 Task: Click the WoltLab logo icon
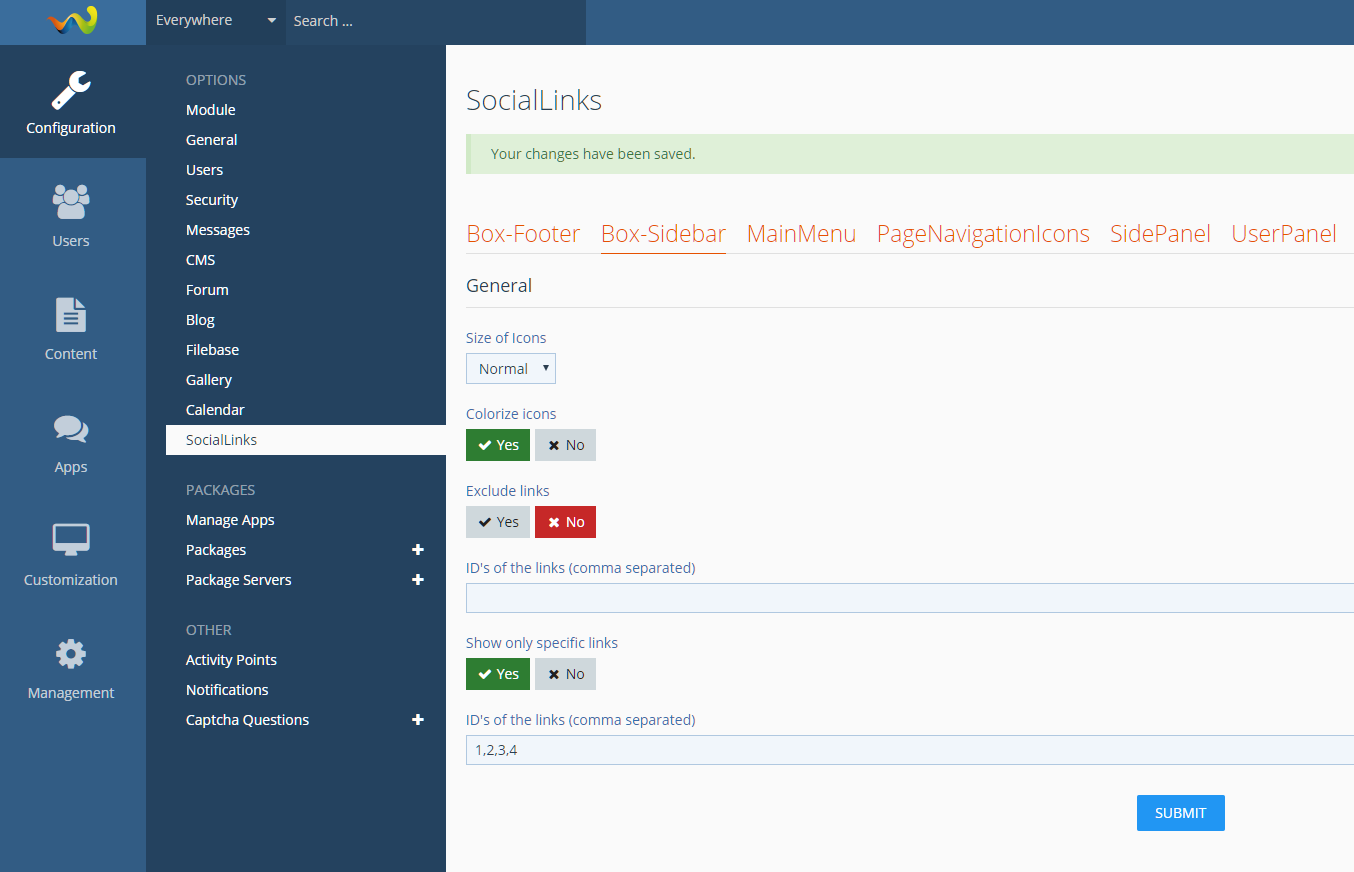tap(72, 20)
